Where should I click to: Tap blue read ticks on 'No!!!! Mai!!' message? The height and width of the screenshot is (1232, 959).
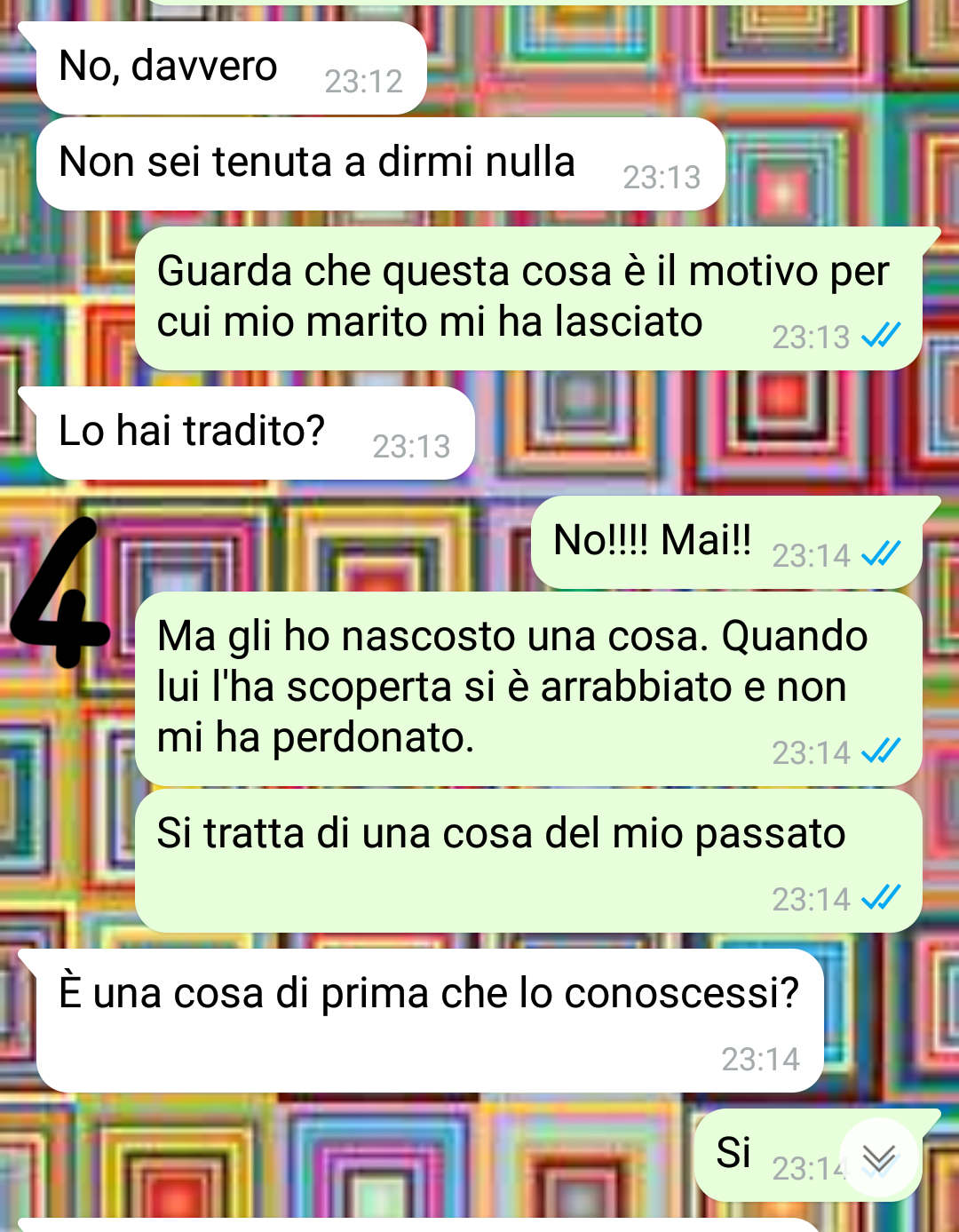click(881, 554)
